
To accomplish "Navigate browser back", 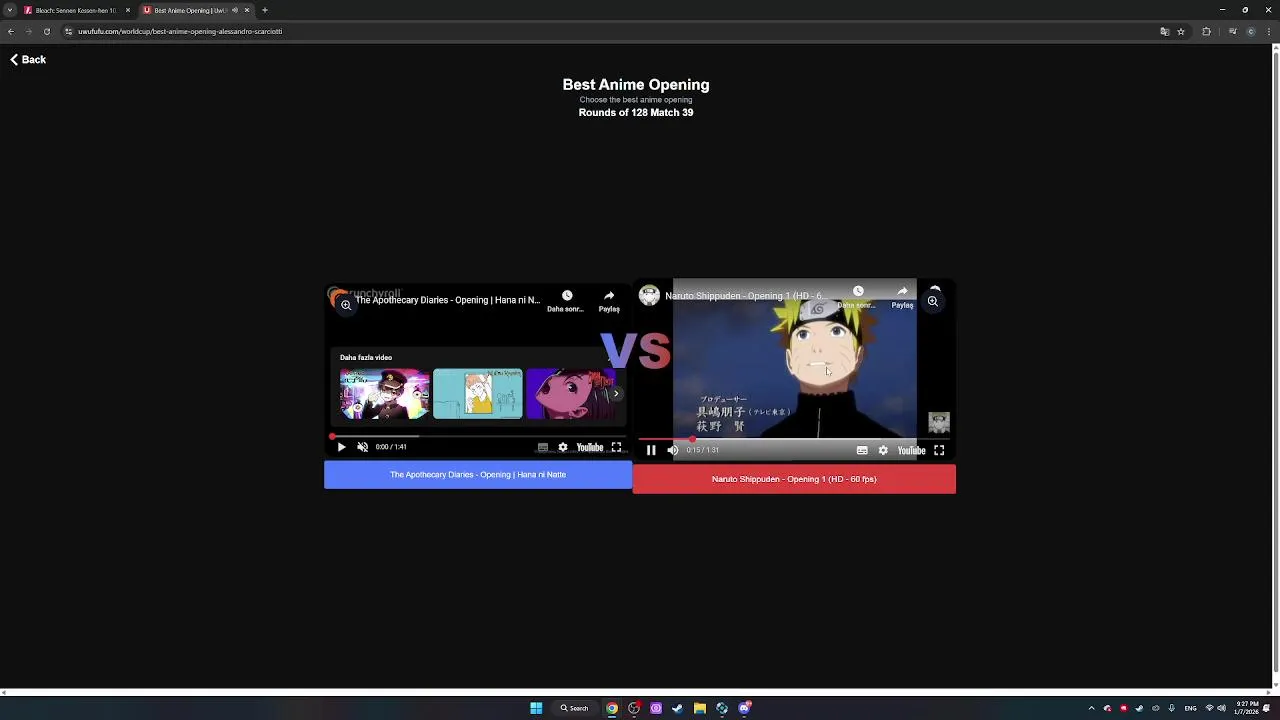I will (x=11, y=31).
